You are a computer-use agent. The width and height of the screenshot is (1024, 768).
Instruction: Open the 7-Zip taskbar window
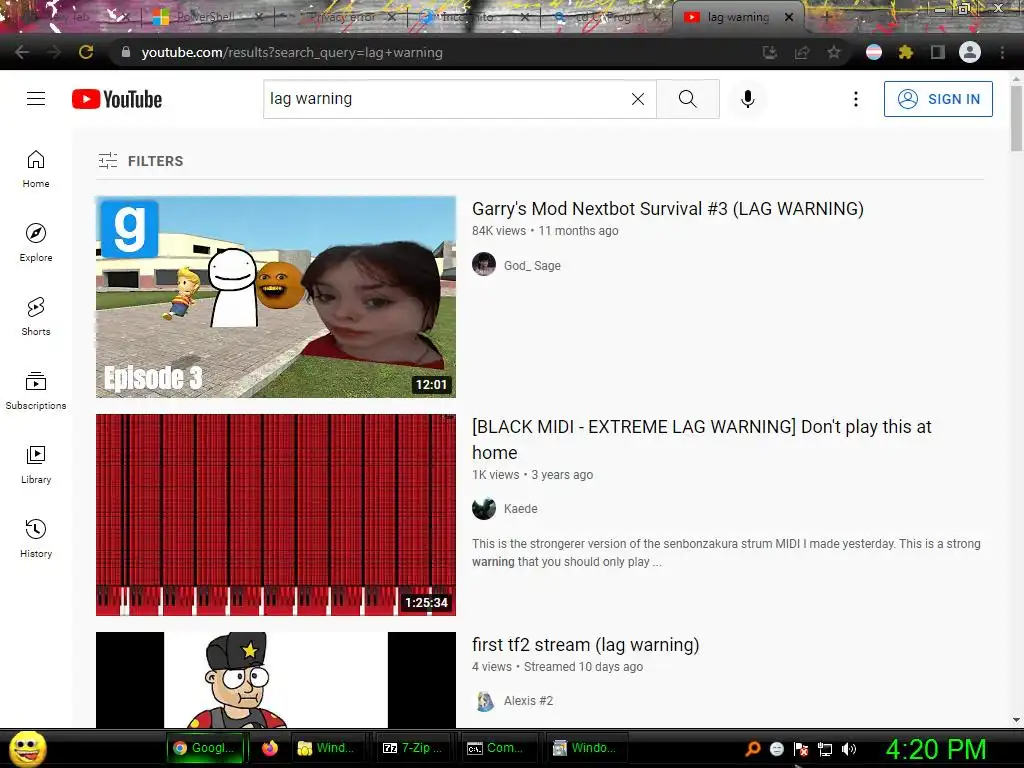(412, 748)
